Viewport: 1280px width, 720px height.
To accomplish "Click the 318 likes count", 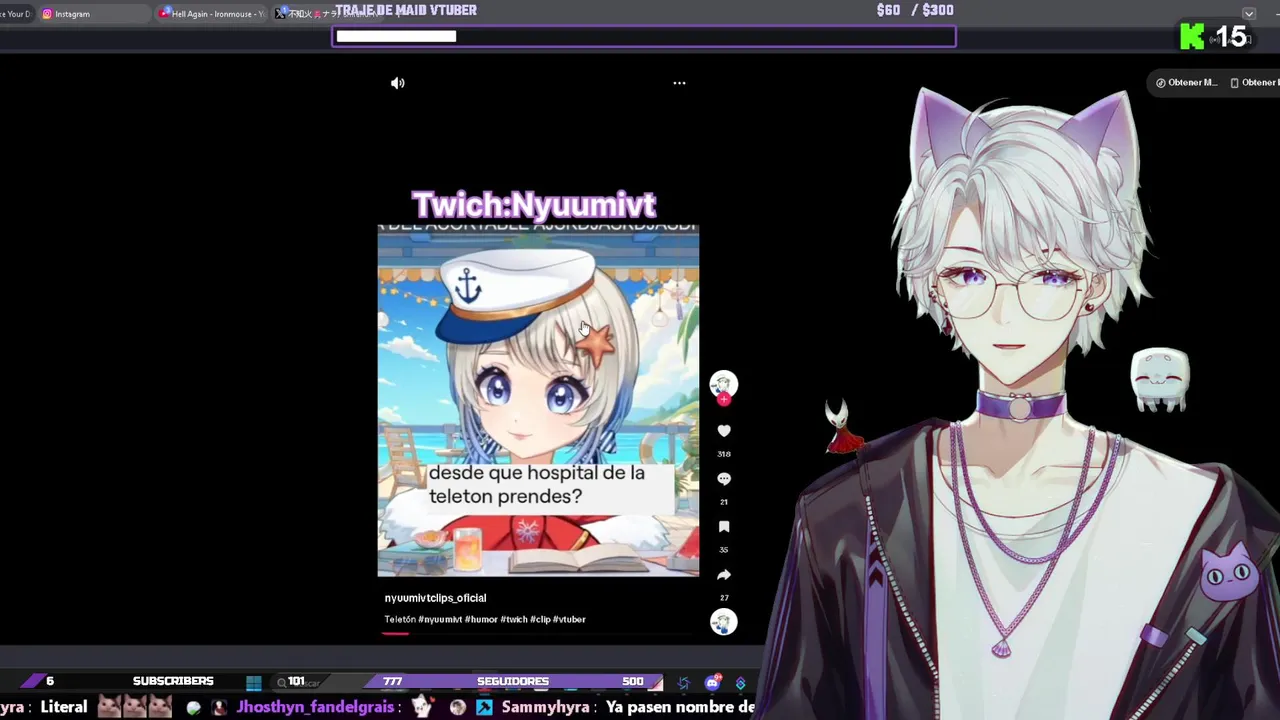I will (x=724, y=454).
